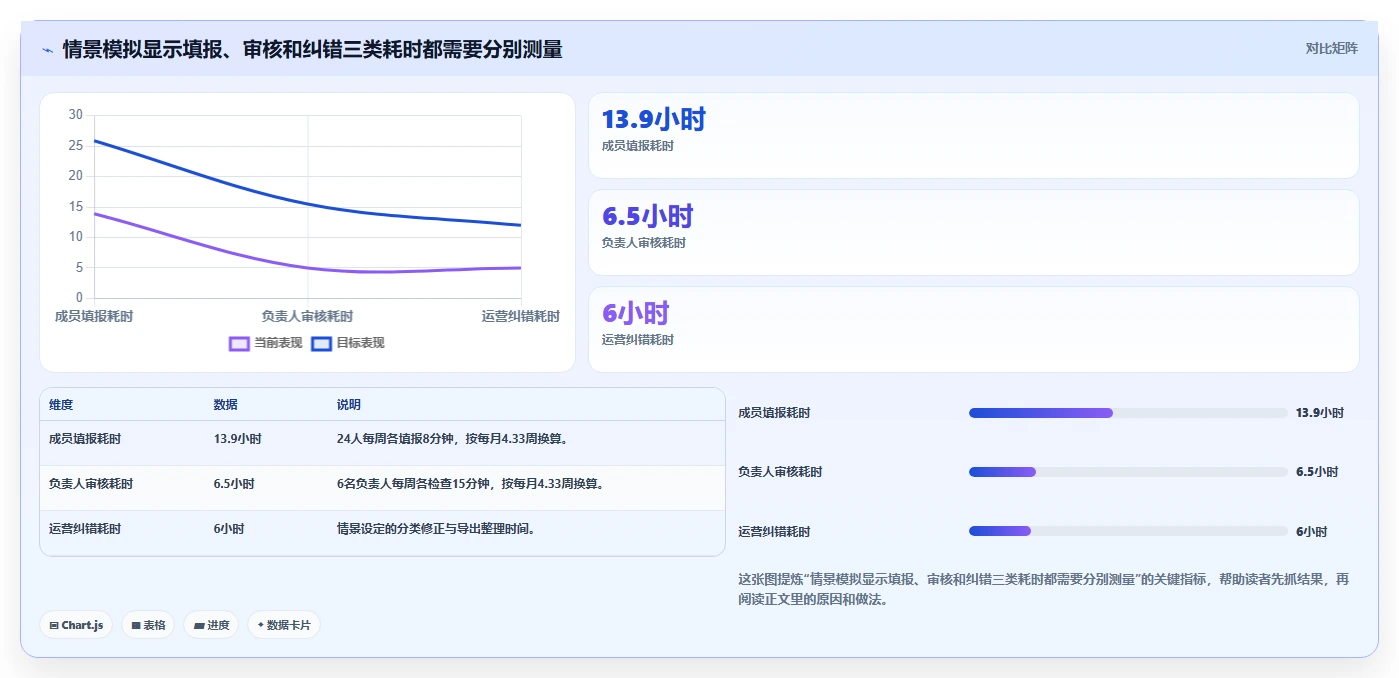This screenshot has width=1399, height=678.
Task: Click the 13.9小时 table data cell
Action: pos(237,439)
